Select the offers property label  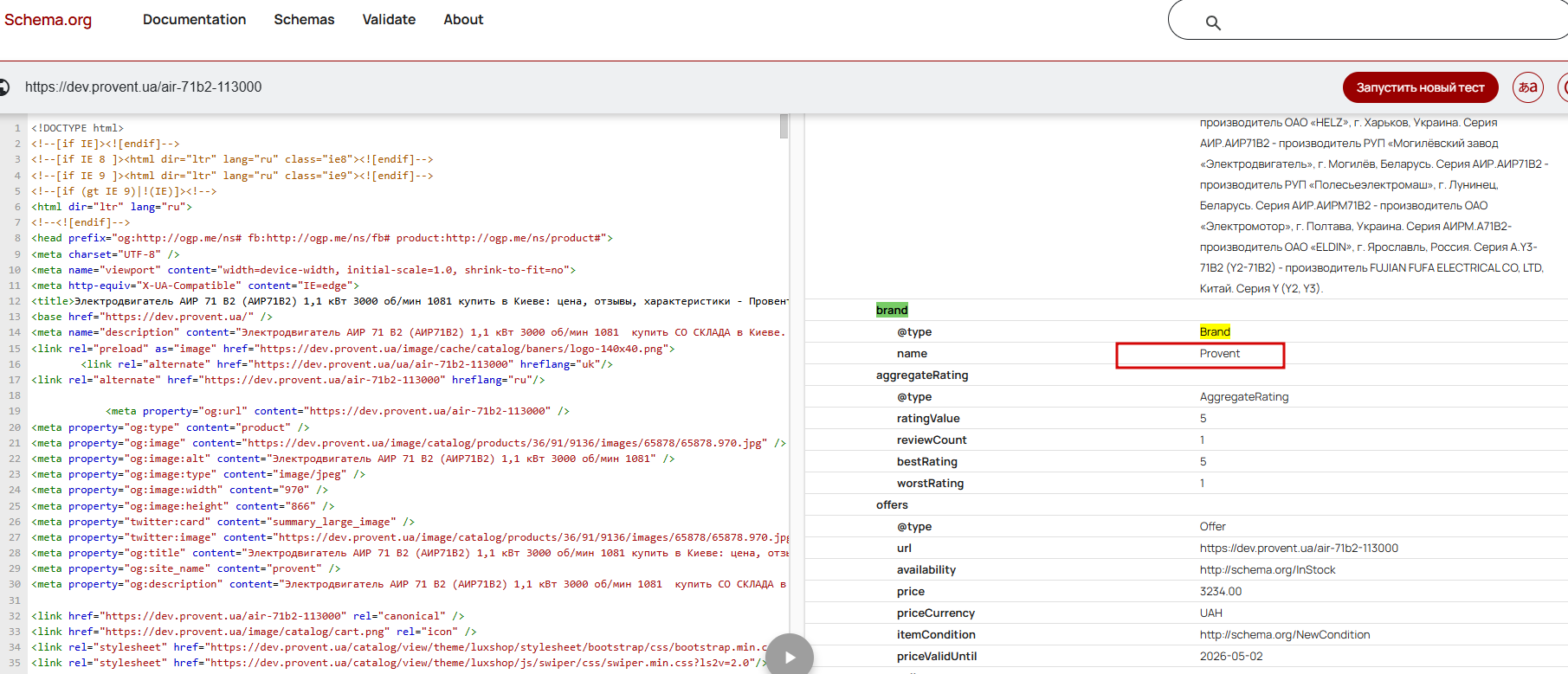pyautogui.click(x=892, y=504)
